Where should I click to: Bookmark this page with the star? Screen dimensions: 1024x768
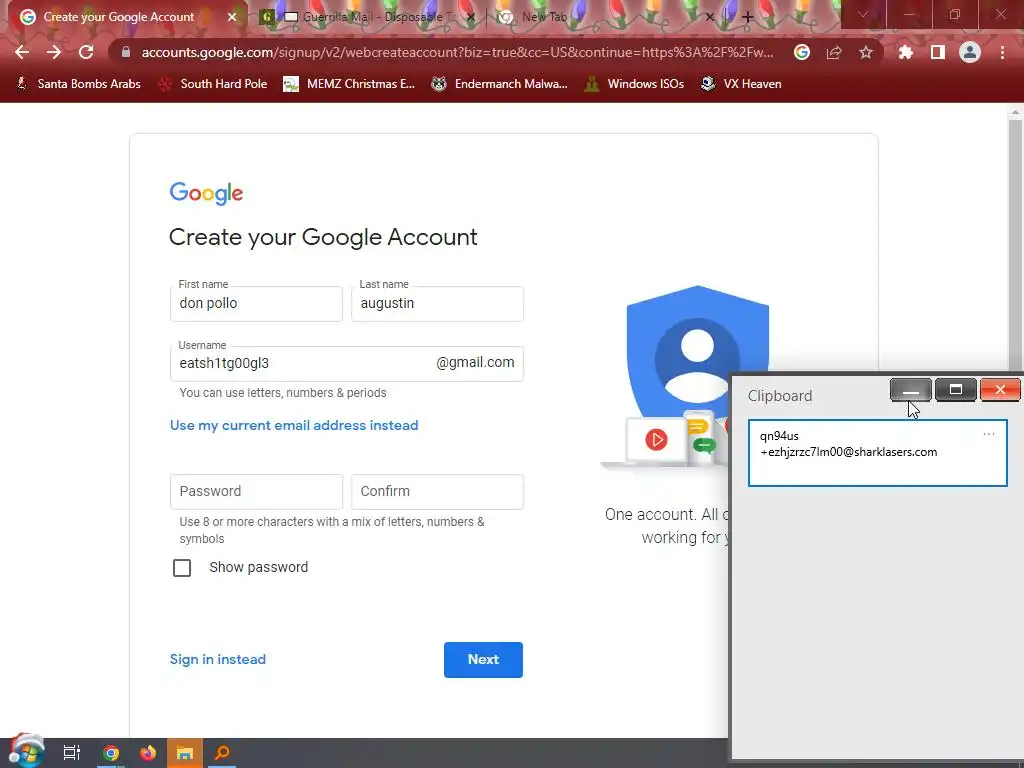pyautogui.click(x=866, y=52)
